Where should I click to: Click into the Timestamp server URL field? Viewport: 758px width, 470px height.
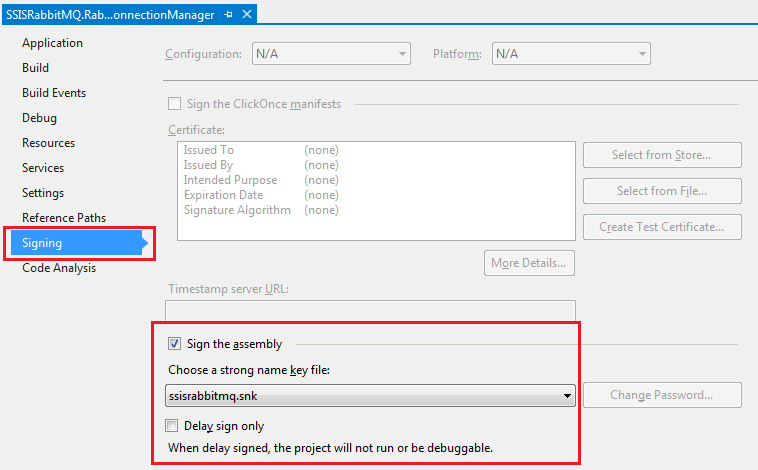370,310
